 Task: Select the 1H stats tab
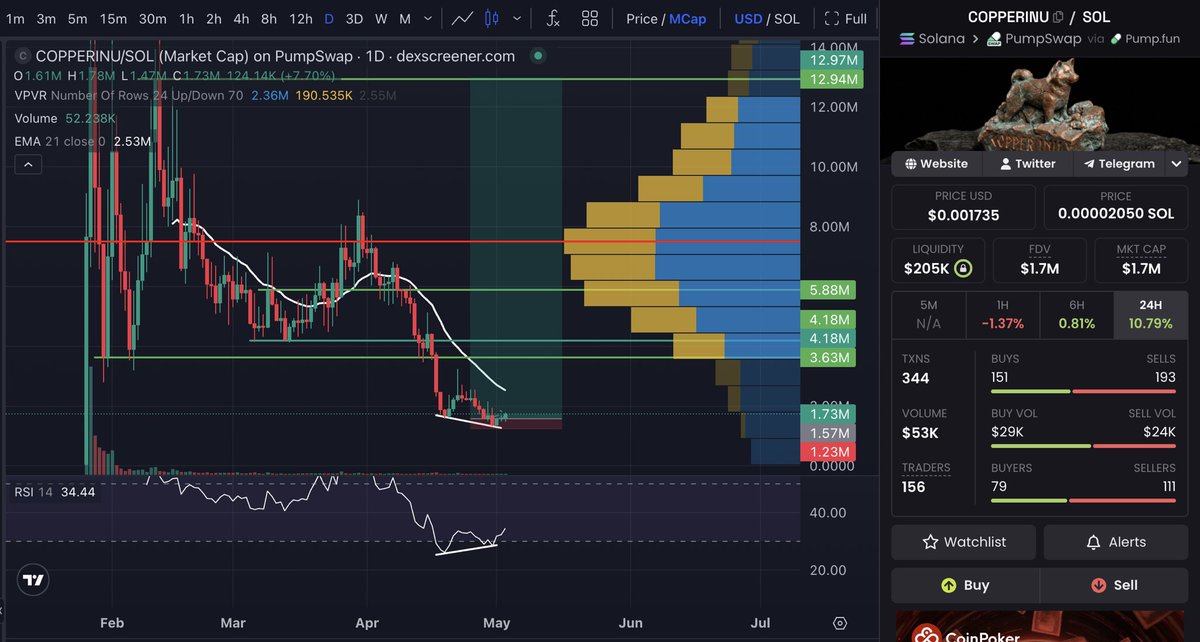[x=1002, y=314]
